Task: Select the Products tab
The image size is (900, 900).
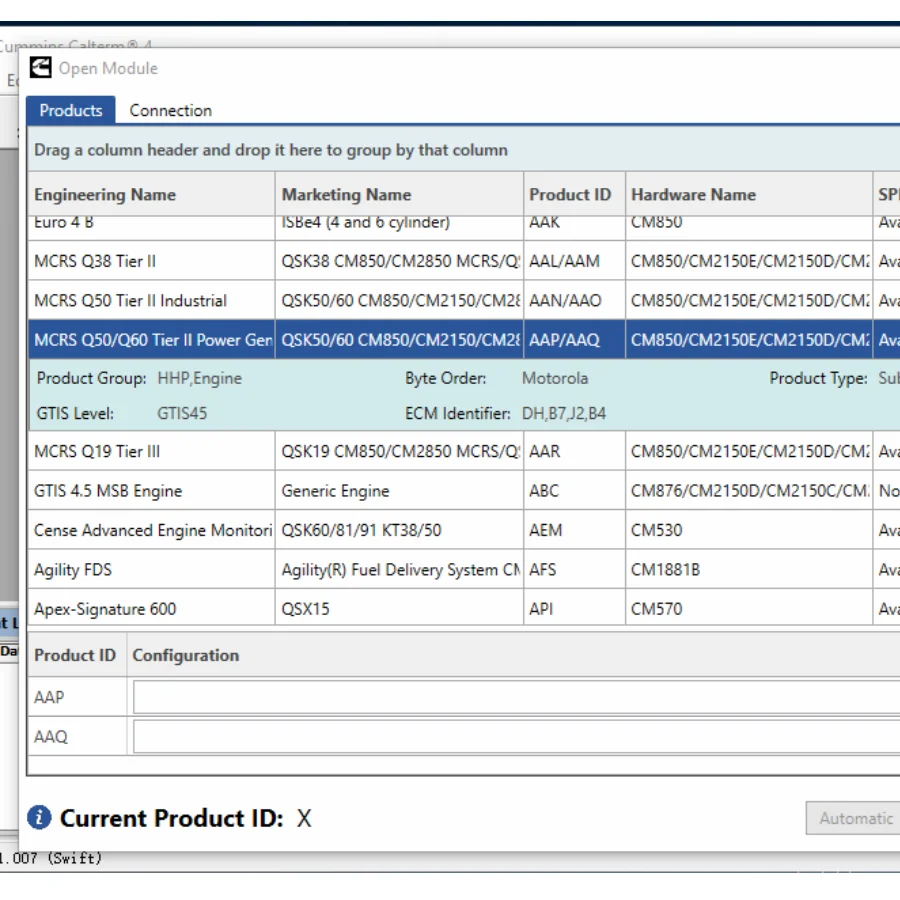Action: pos(71,110)
